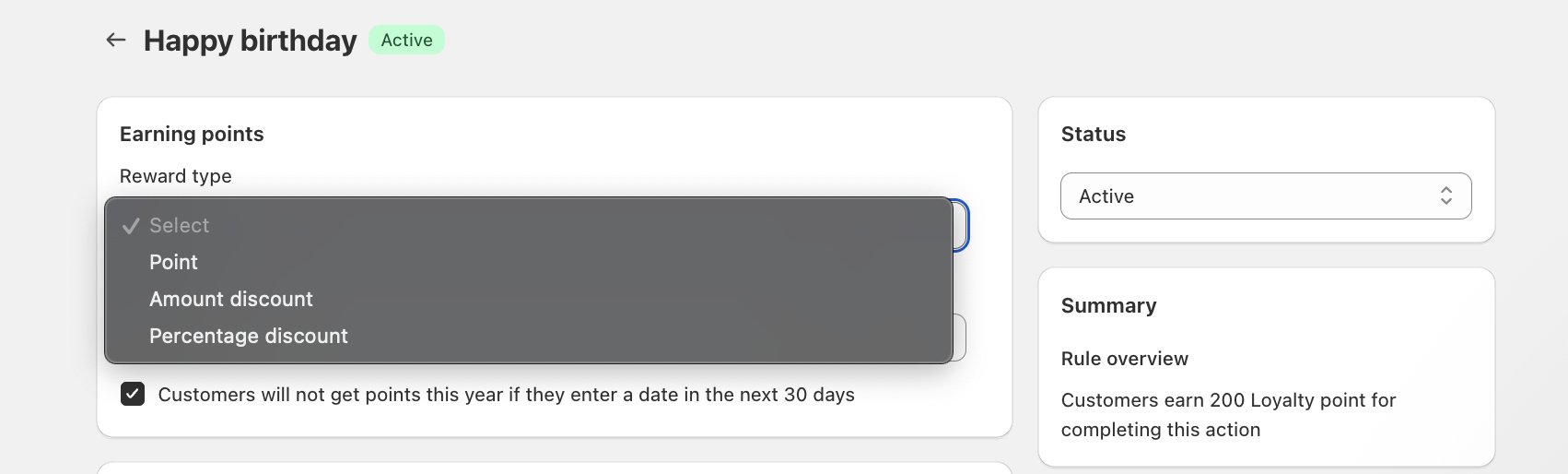
Task: Go back using the left arrow
Action: [115, 40]
